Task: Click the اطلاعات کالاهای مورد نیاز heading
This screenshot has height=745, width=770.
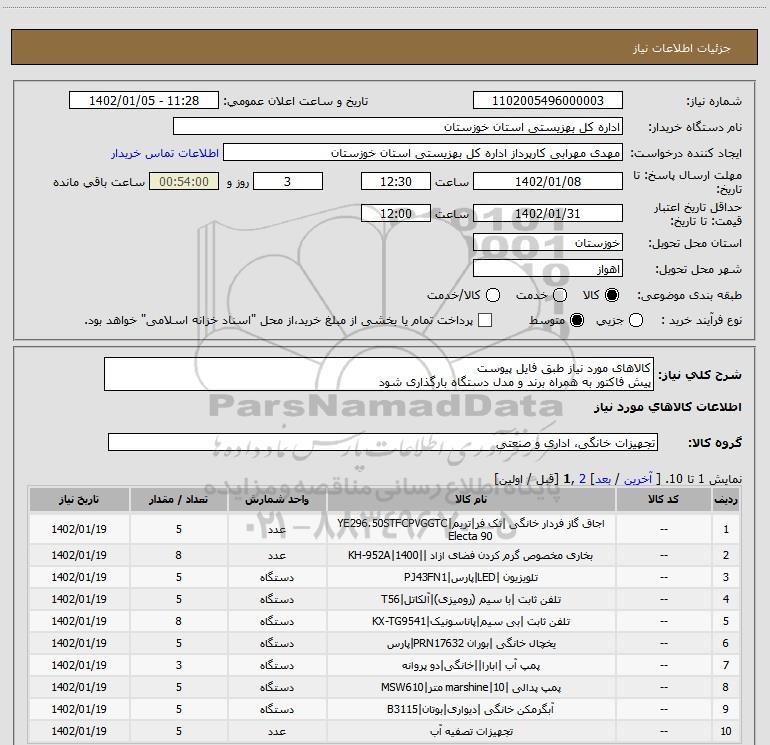Action: click(667, 407)
